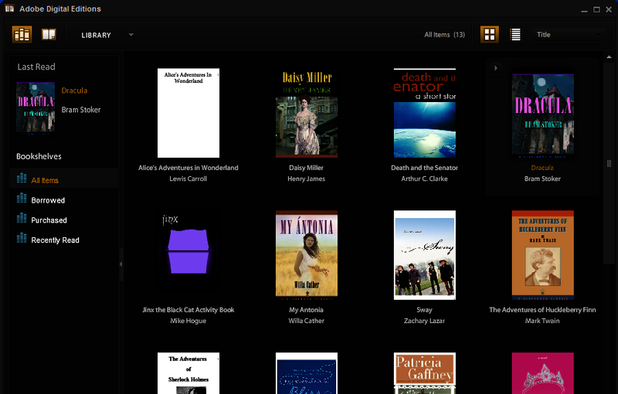This screenshot has height=394, width=618.
Task: Open Dracula last-read cover in sidebar
Action: [35, 108]
